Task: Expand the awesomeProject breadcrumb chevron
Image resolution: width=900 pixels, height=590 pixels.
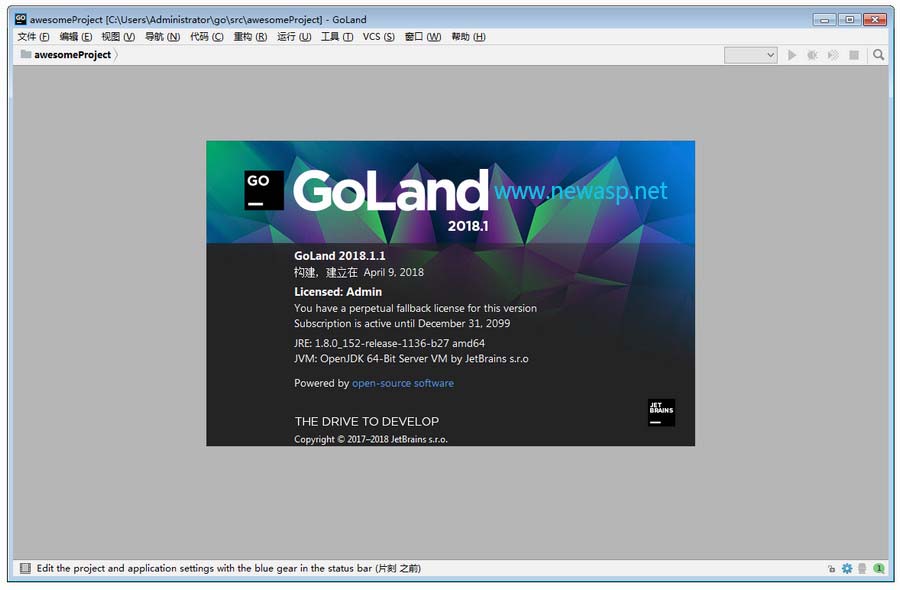Action: tap(115, 55)
